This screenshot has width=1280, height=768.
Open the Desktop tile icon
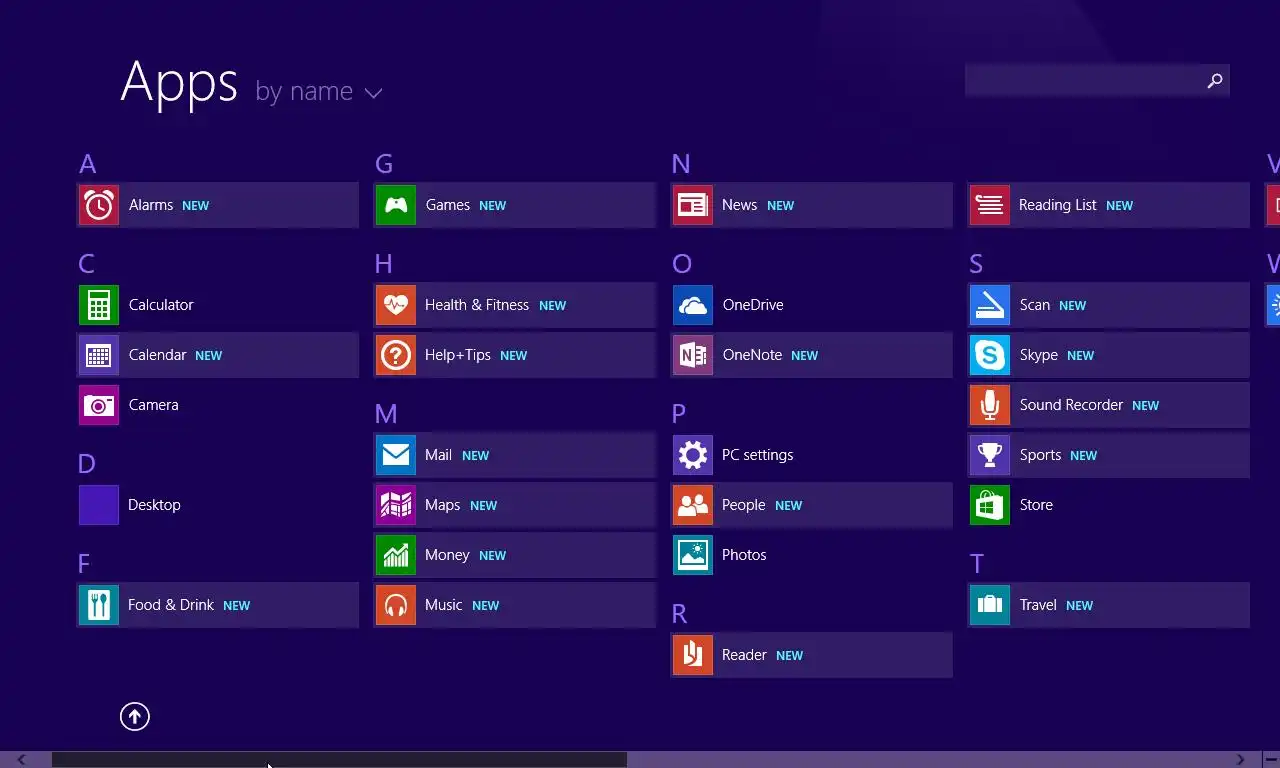(99, 505)
